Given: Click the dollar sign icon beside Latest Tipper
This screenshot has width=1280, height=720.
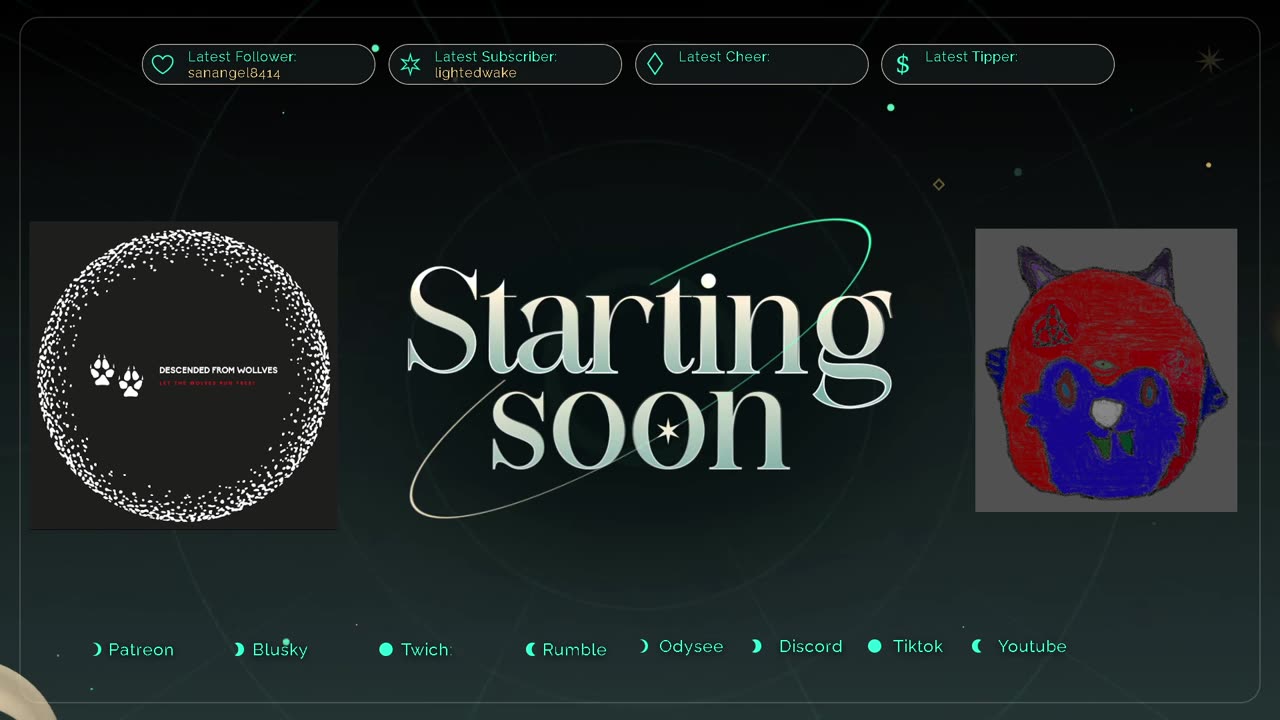Looking at the screenshot, I should click(902, 65).
